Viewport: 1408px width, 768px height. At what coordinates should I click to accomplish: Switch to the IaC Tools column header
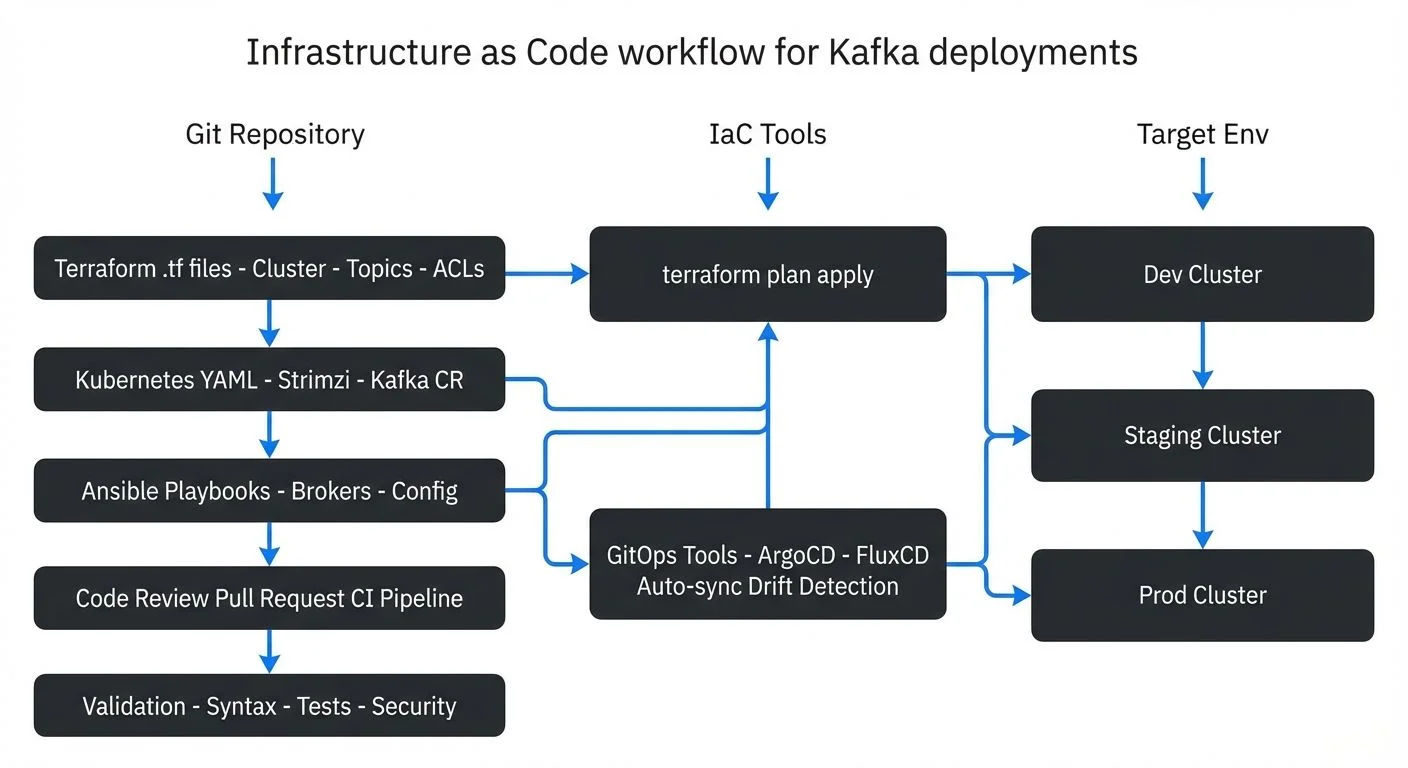click(767, 133)
